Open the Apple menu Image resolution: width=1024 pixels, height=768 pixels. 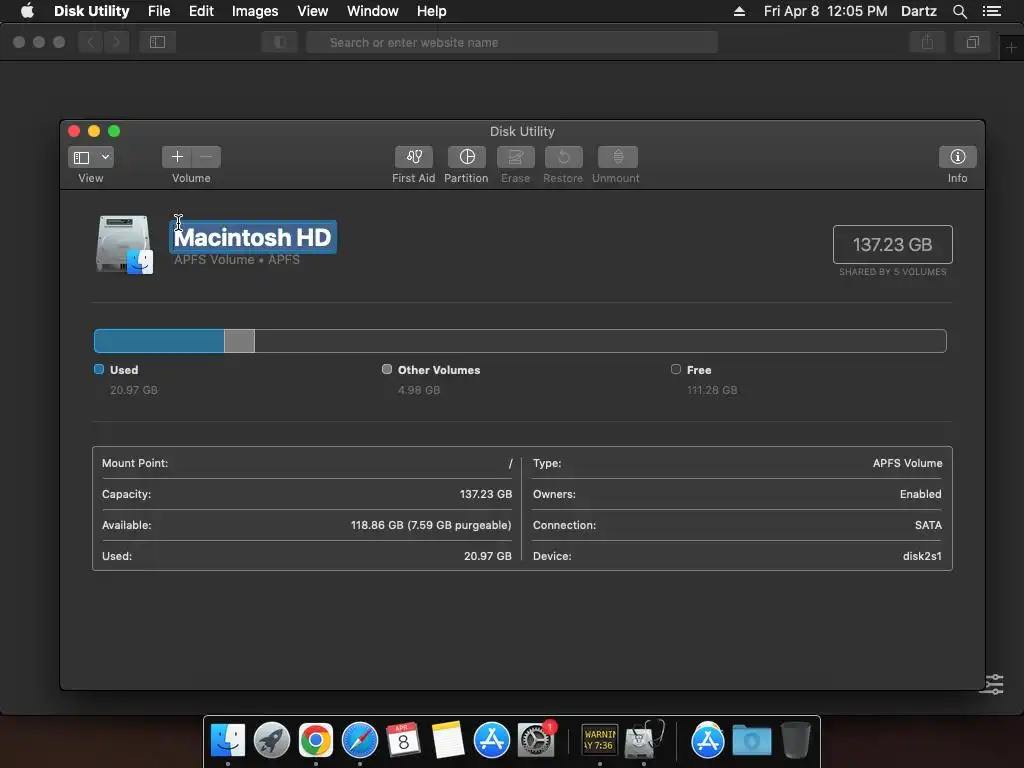pos(27,11)
